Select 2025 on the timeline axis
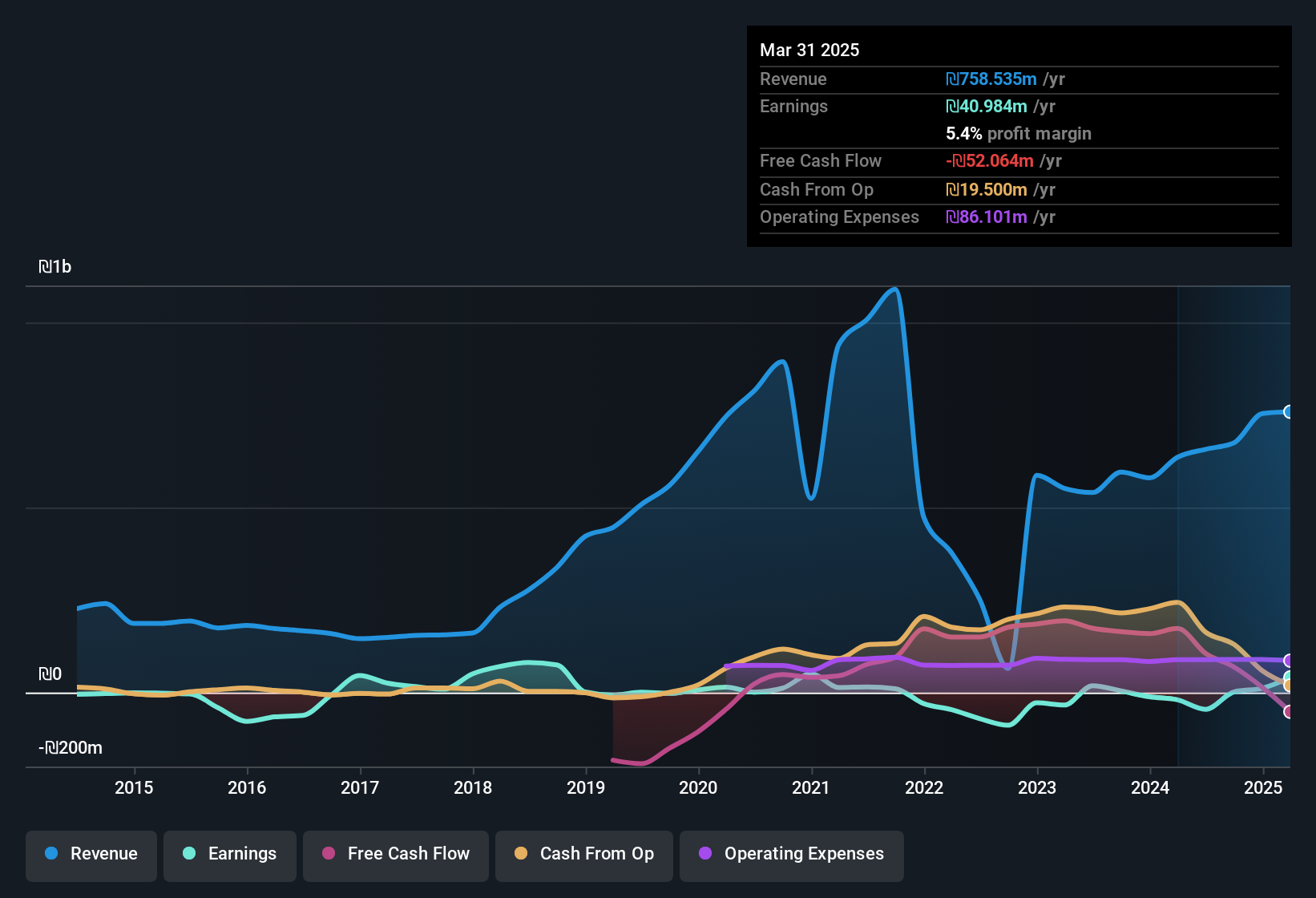1316x898 pixels. (x=1265, y=787)
